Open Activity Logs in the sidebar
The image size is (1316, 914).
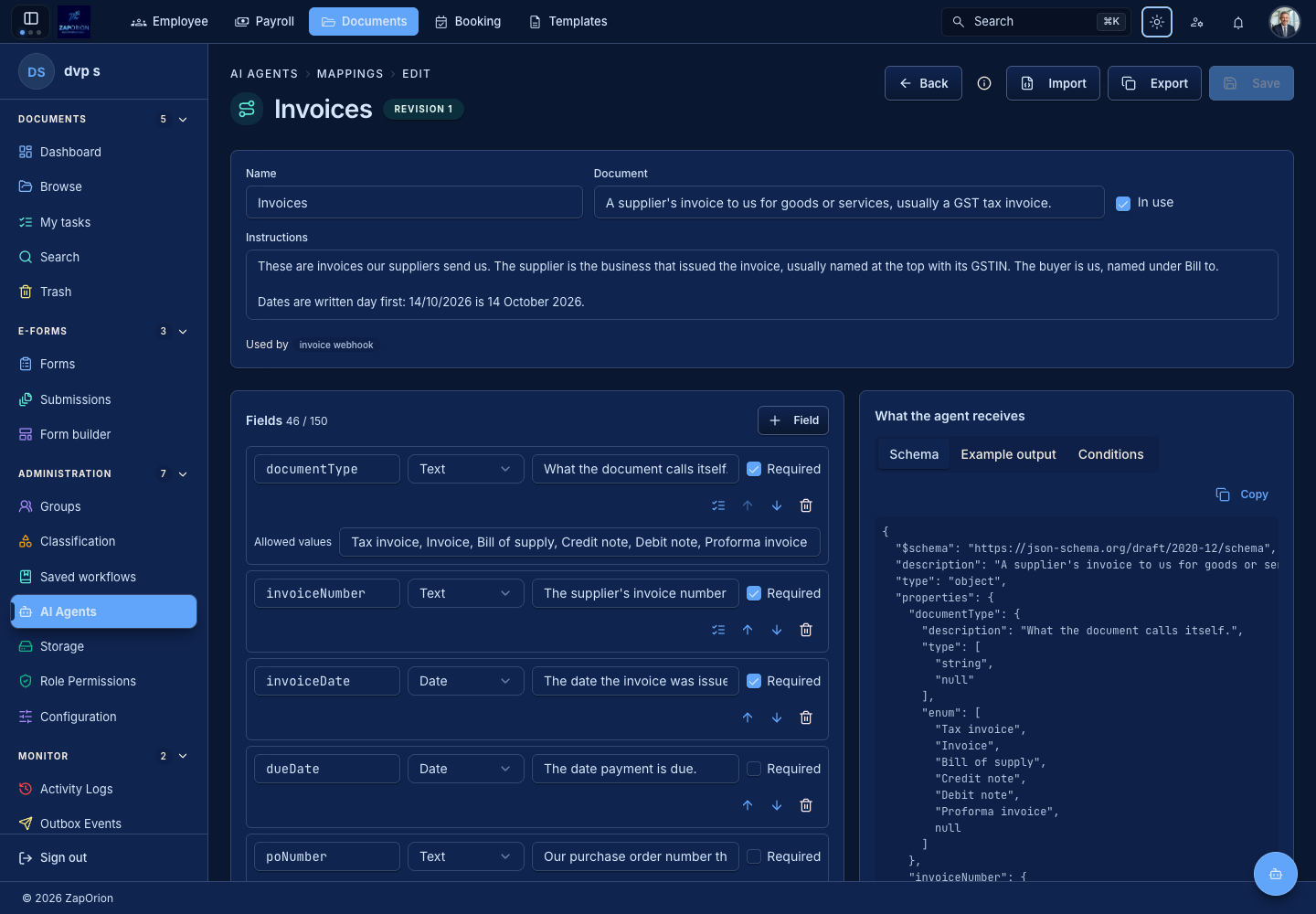coord(104,789)
